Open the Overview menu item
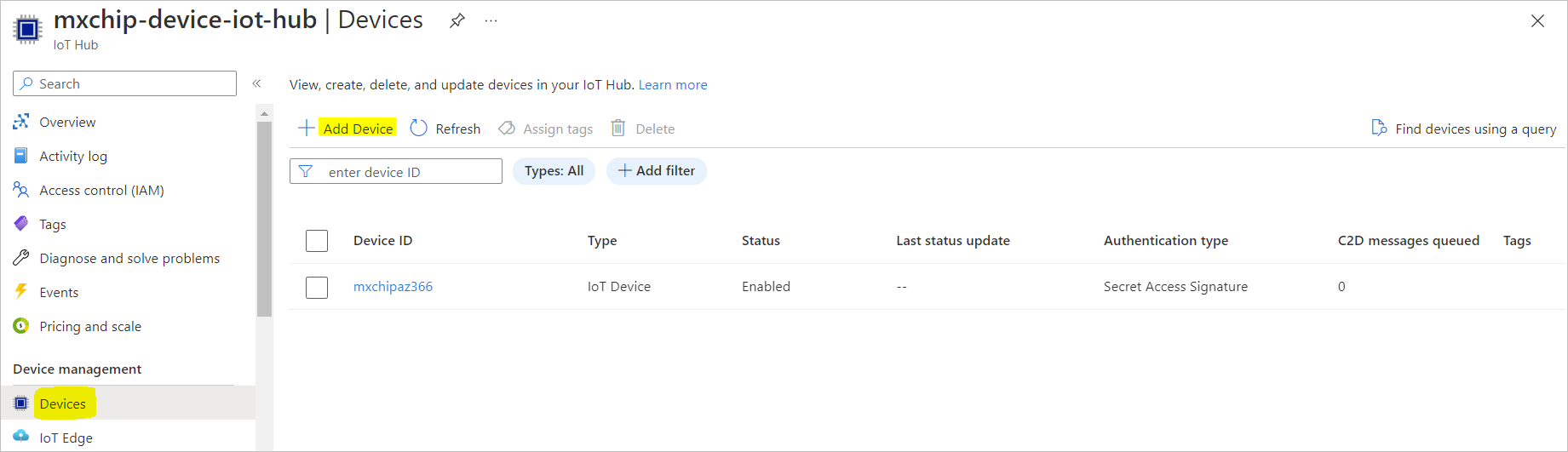This screenshot has width=1568, height=452. [x=67, y=122]
